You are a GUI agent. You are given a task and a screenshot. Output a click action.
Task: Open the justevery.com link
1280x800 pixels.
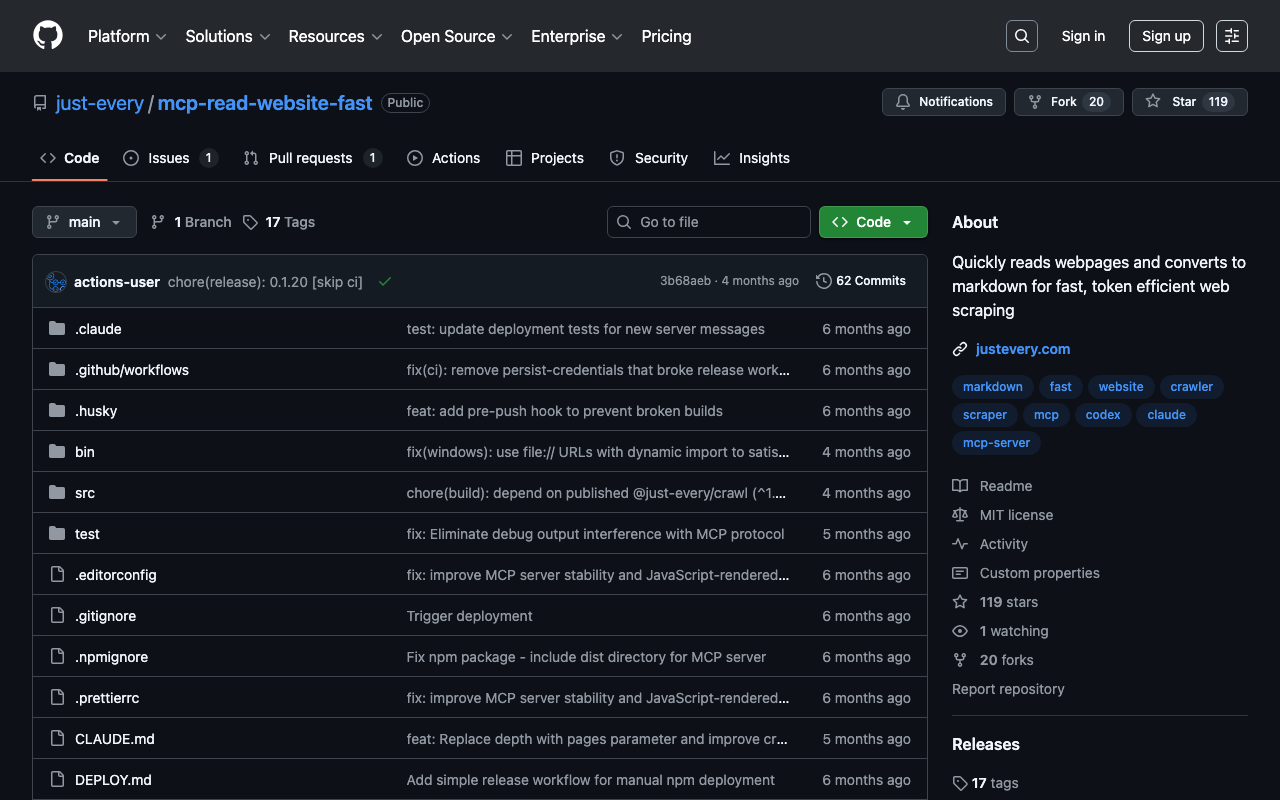[1022, 349]
